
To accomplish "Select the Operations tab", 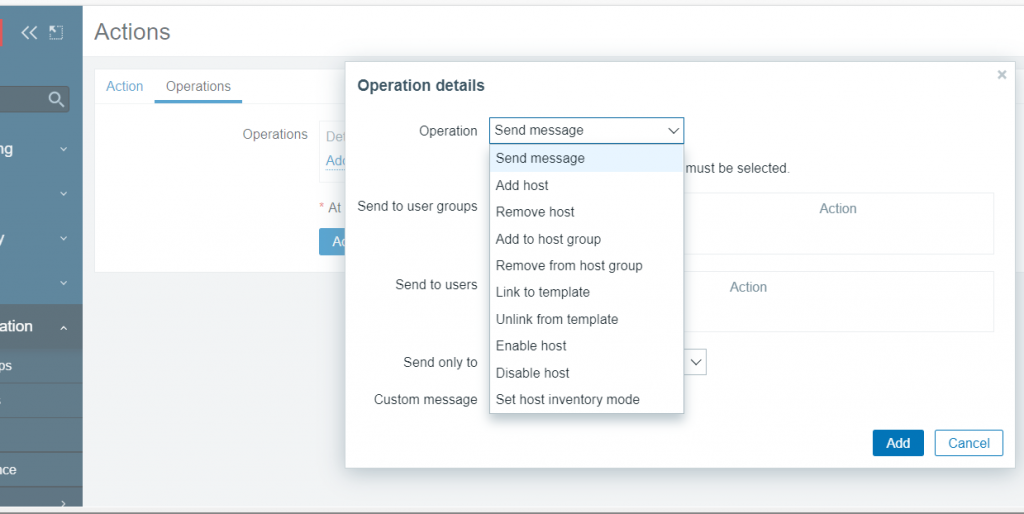I will 198,86.
